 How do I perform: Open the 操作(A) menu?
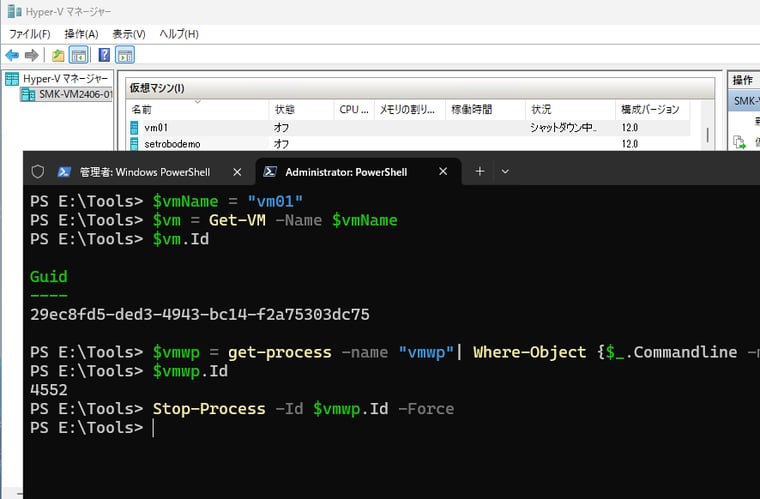[x=81, y=34]
